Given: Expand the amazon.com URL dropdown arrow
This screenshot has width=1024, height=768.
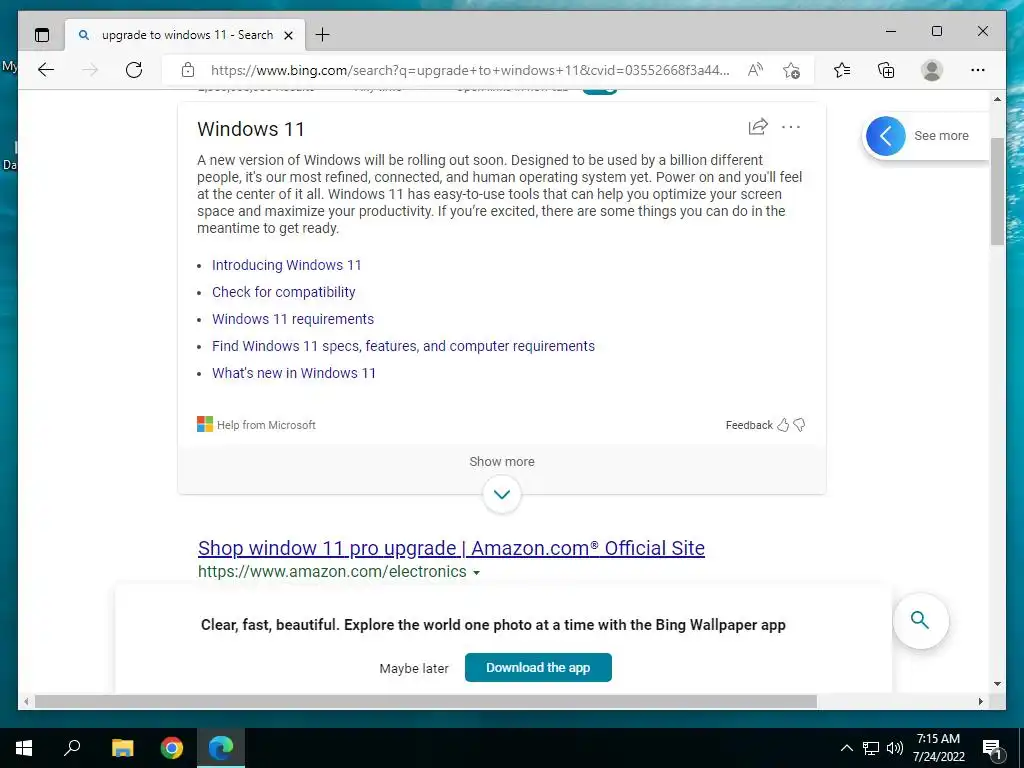Looking at the screenshot, I should (476, 573).
